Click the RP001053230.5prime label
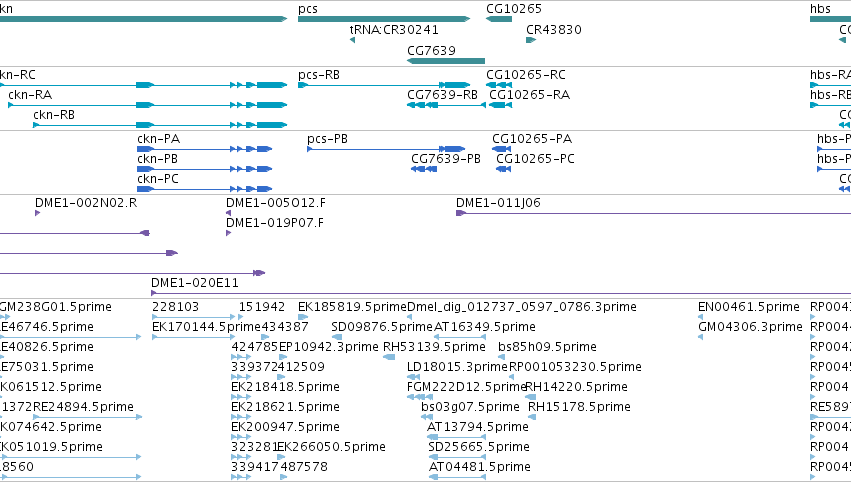 point(575,367)
